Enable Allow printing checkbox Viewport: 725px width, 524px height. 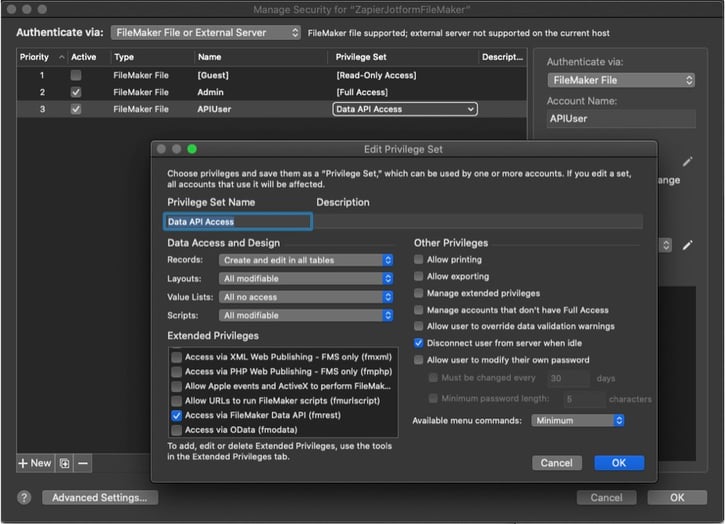(418, 259)
